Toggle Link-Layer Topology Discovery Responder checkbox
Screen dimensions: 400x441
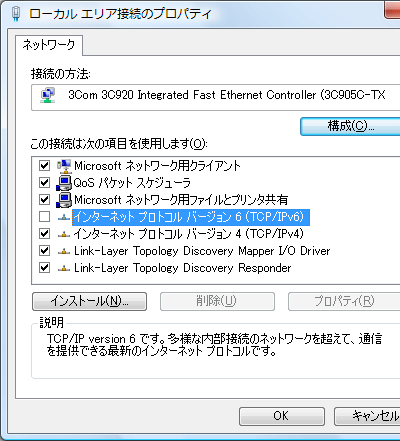tap(44, 268)
